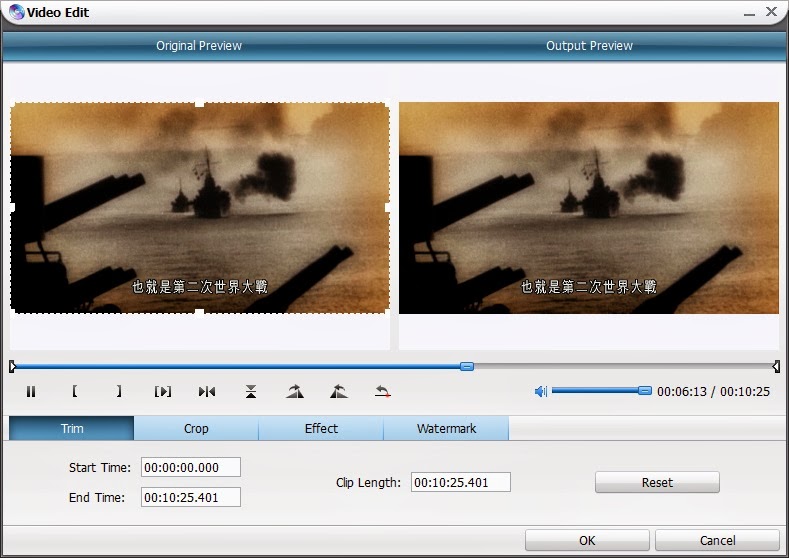Click the bottom crop handle on Original Preview
789x558 pixels.
[200, 313]
